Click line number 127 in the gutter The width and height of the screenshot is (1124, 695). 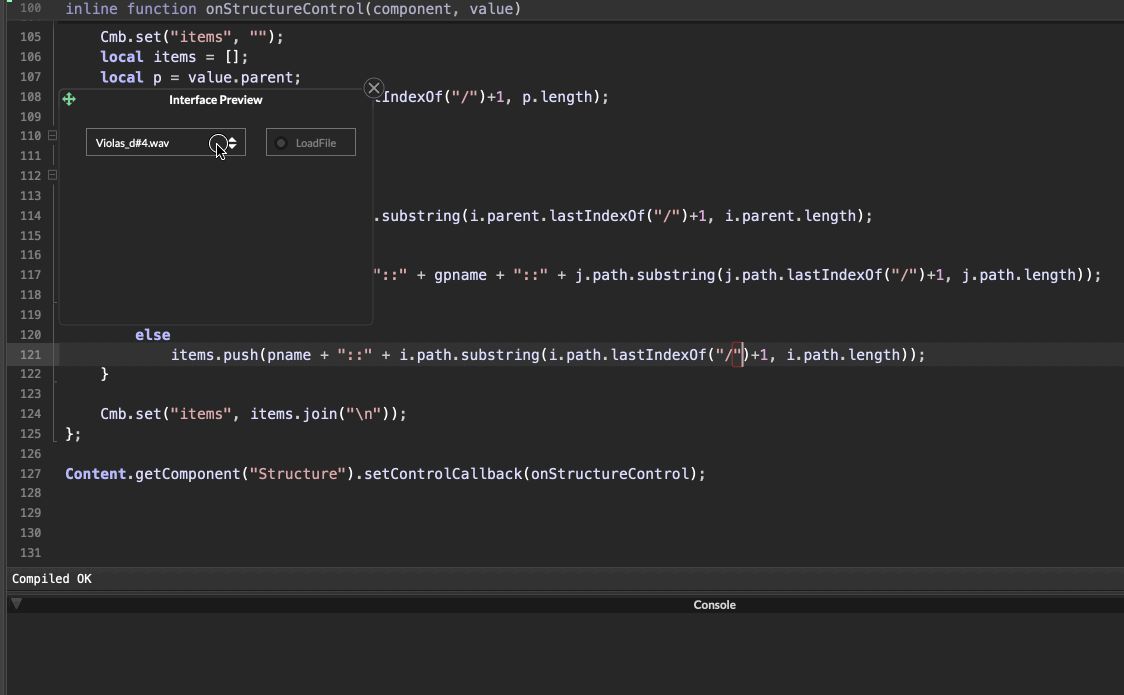click(x=30, y=474)
